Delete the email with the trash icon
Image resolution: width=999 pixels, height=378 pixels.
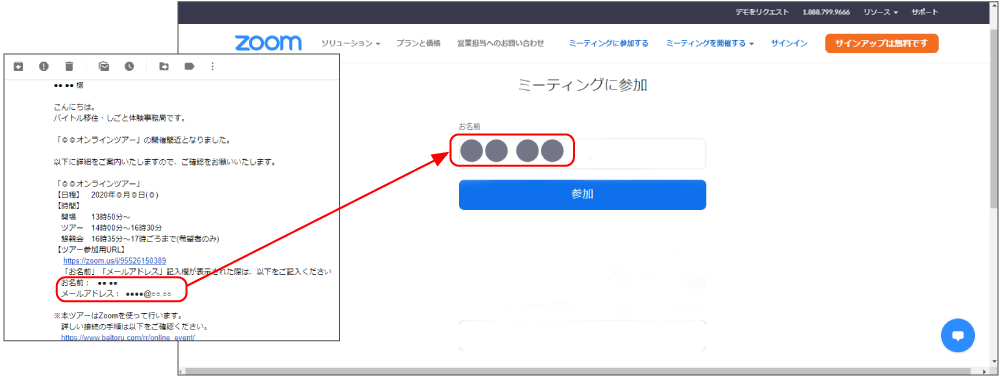point(69,66)
